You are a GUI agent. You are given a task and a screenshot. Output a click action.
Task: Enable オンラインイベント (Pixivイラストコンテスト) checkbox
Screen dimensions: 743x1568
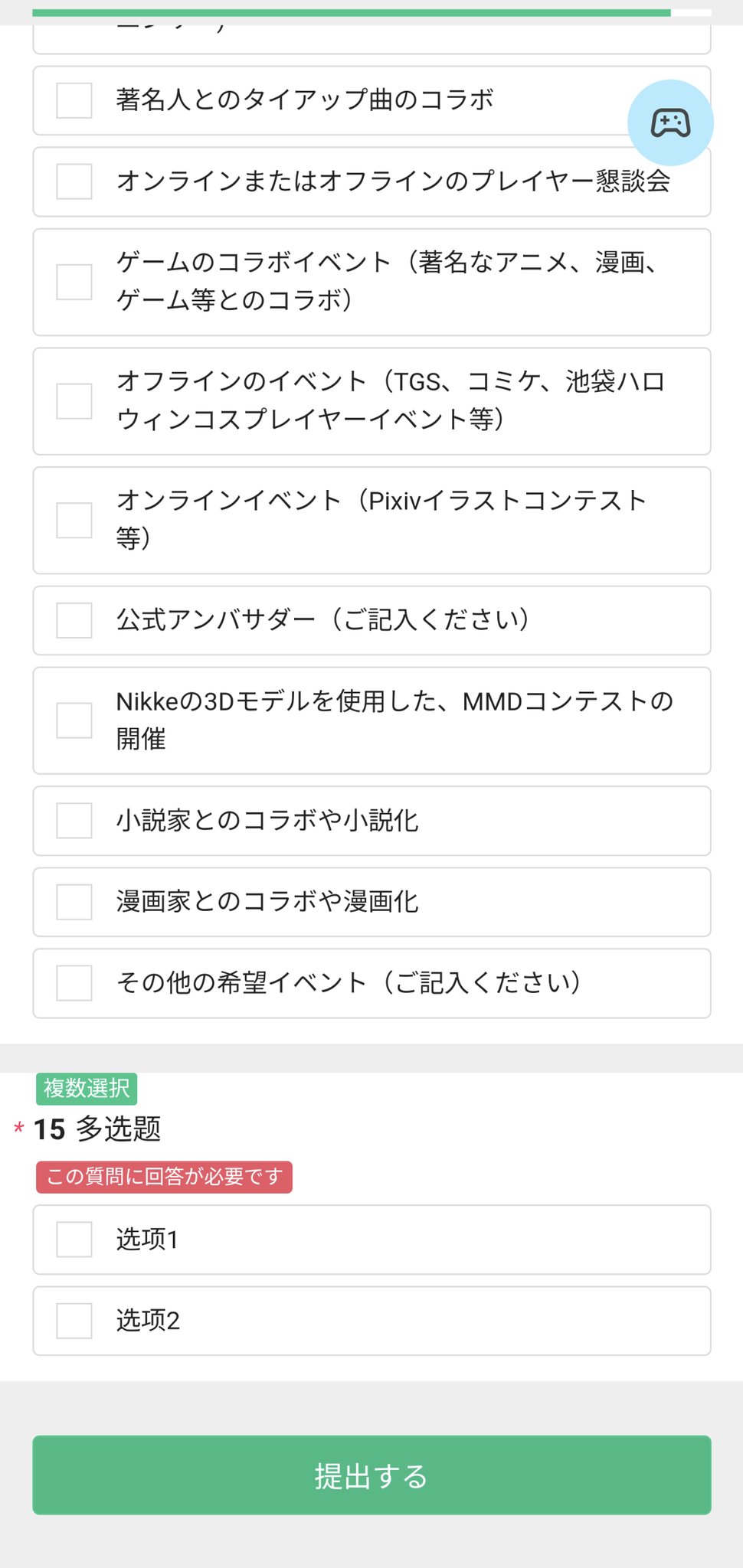tap(74, 520)
